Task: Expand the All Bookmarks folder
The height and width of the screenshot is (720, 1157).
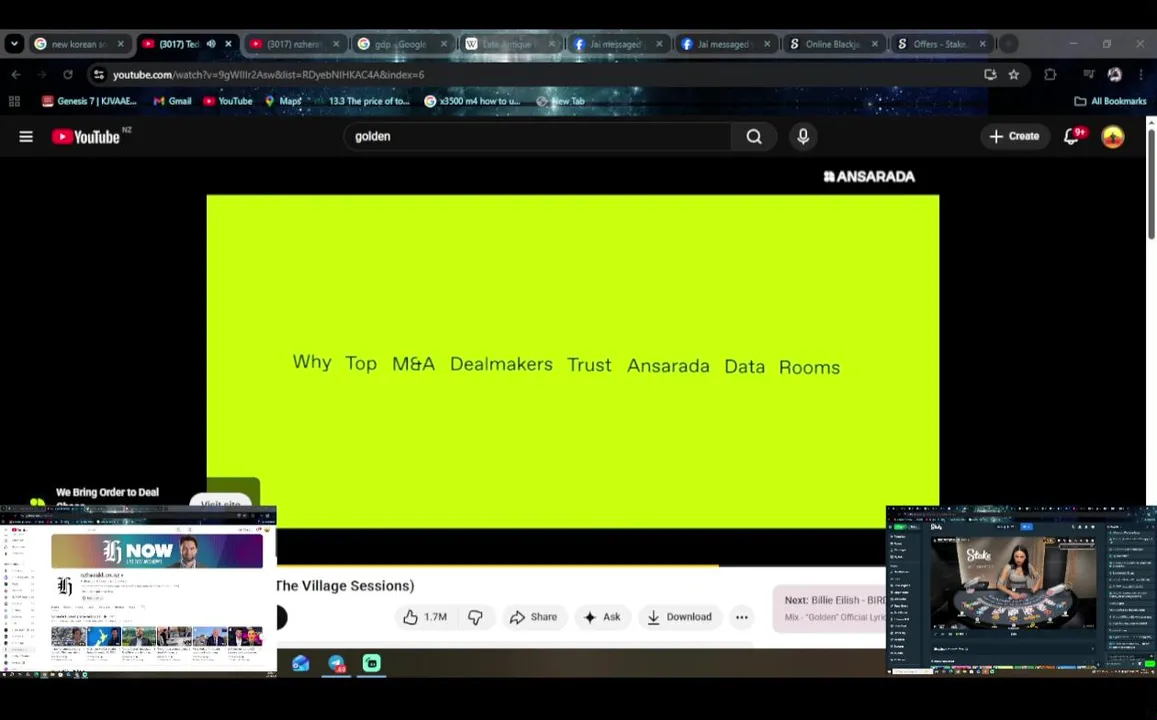Action: 1110,101
